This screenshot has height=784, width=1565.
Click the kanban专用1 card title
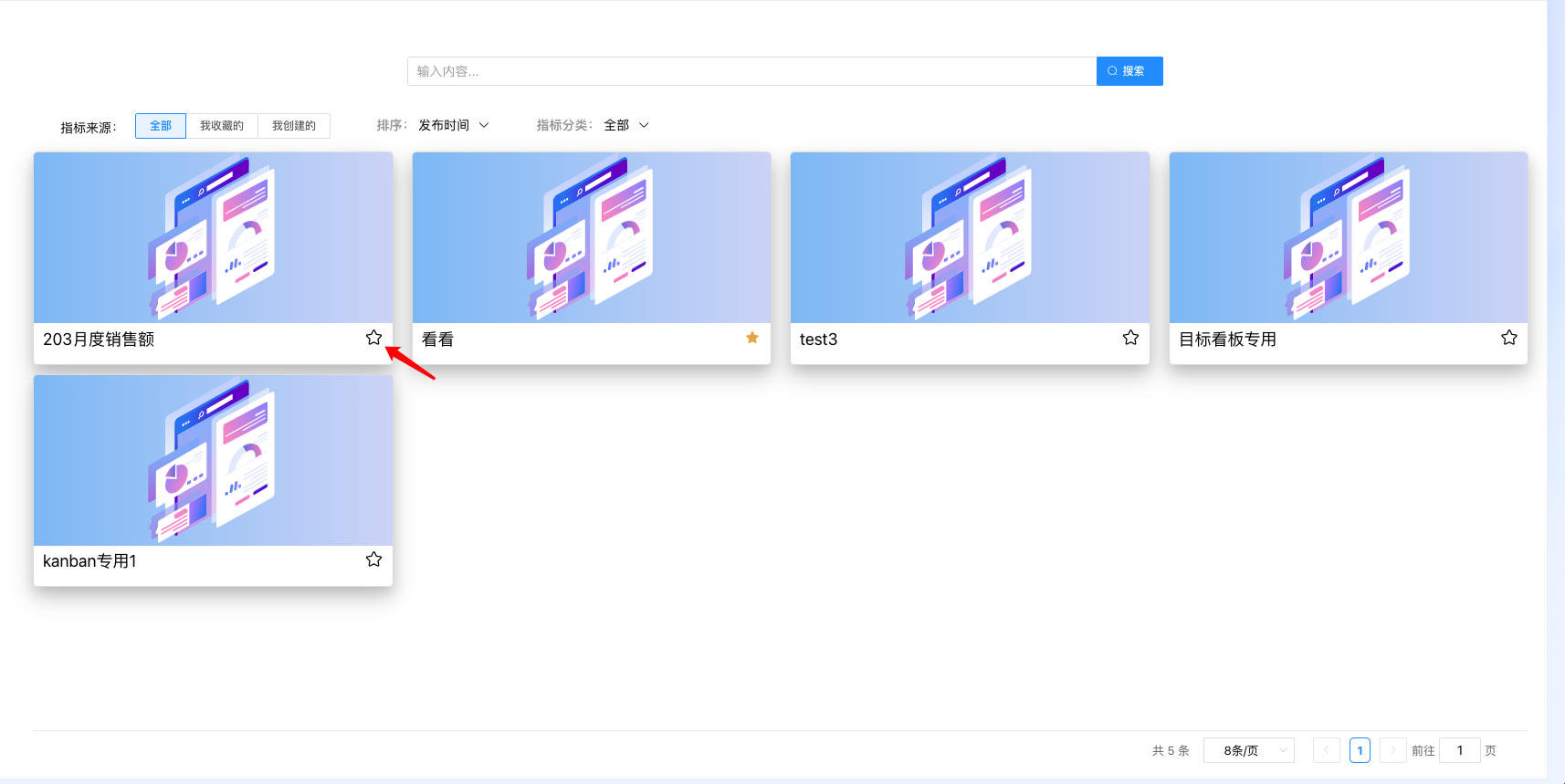89,561
